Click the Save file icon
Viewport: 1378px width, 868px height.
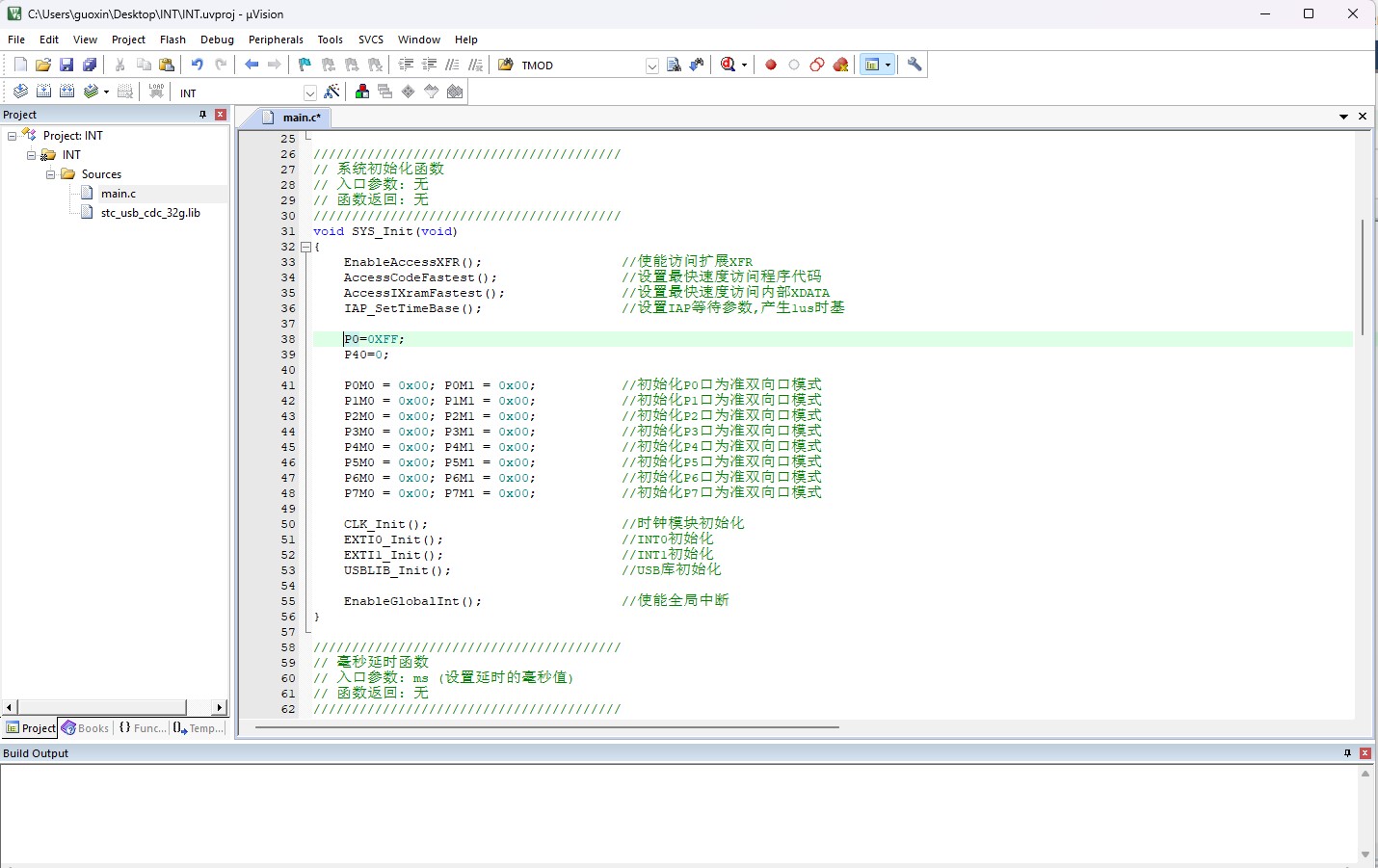[x=66, y=65]
